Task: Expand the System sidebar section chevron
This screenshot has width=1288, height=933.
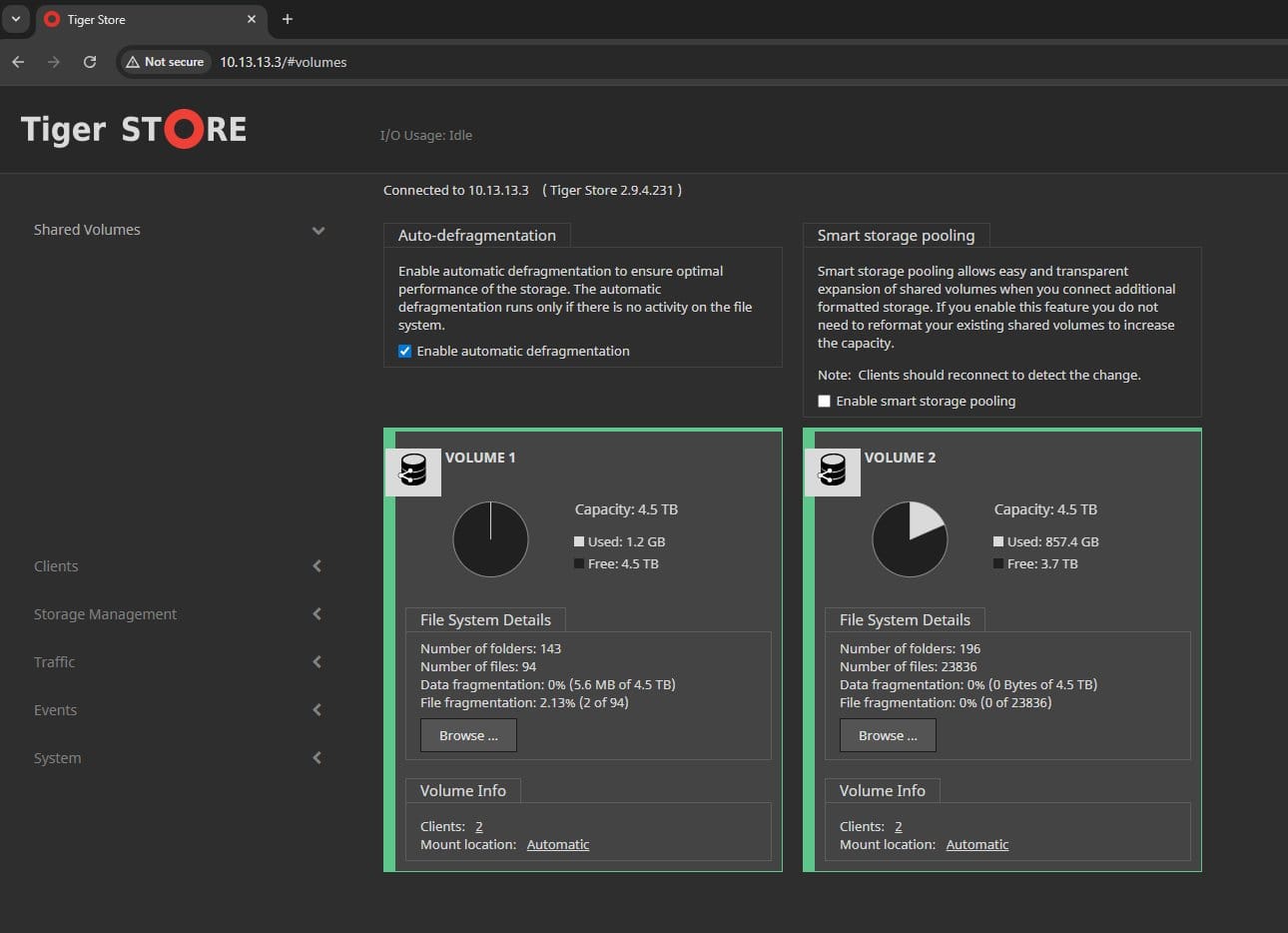Action: point(317,758)
